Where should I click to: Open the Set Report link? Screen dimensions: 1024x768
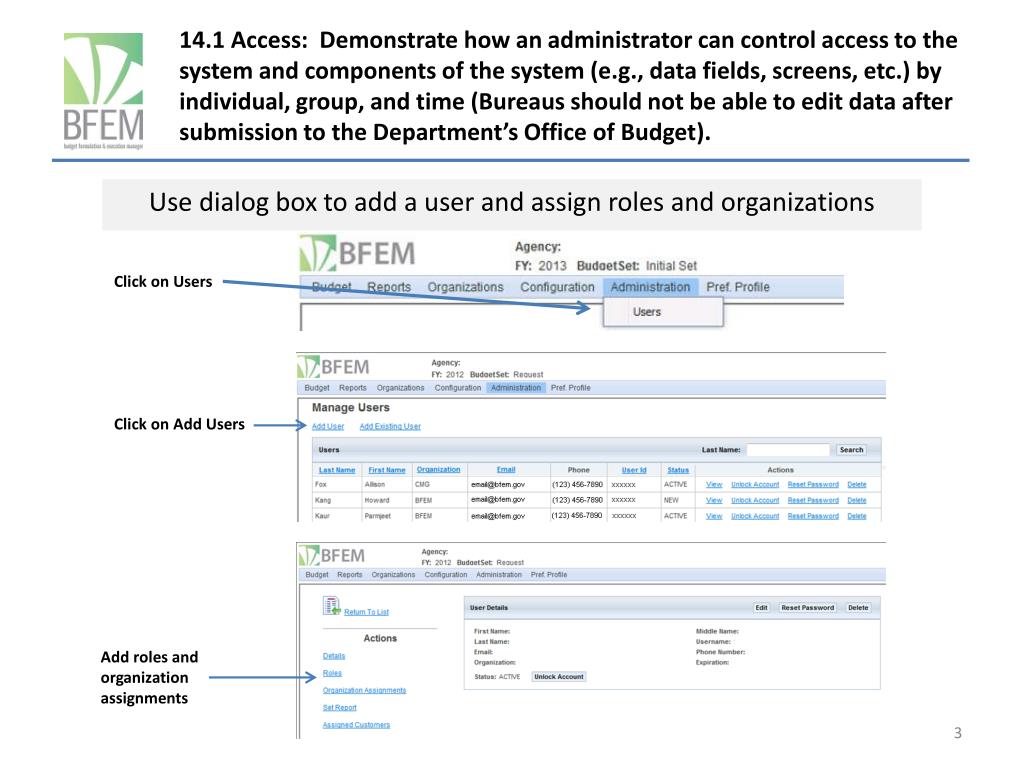click(340, 708)
